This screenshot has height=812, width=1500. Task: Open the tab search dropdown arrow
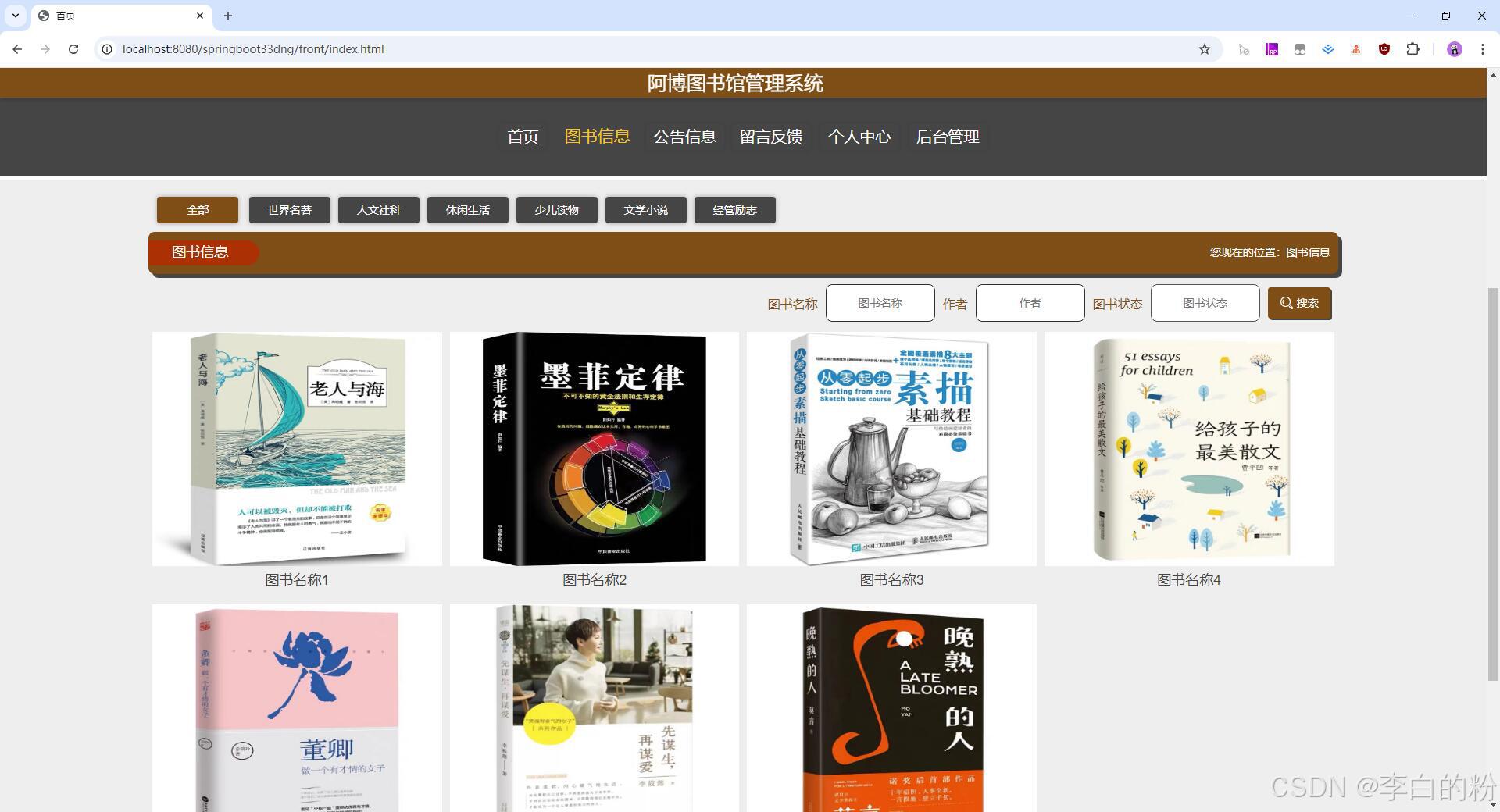(16, 16)
